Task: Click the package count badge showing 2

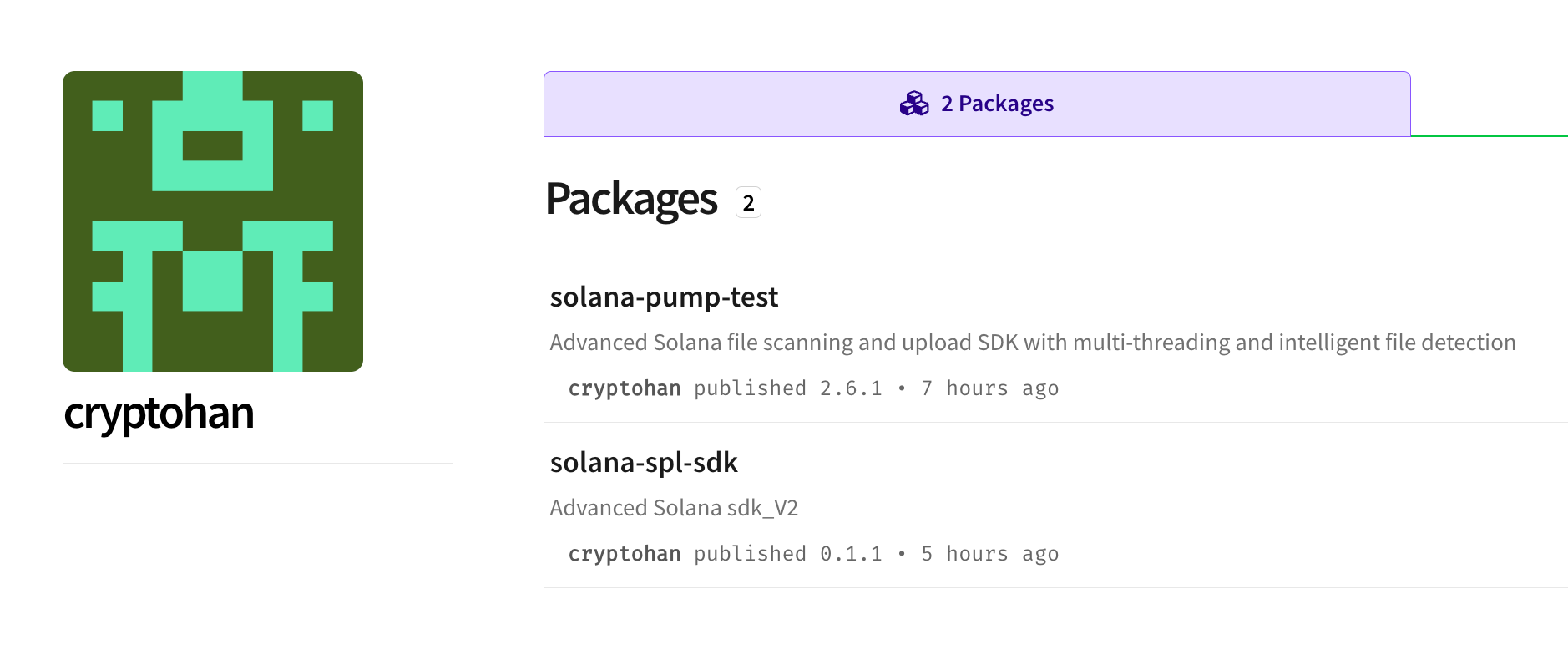Action: 748,202
